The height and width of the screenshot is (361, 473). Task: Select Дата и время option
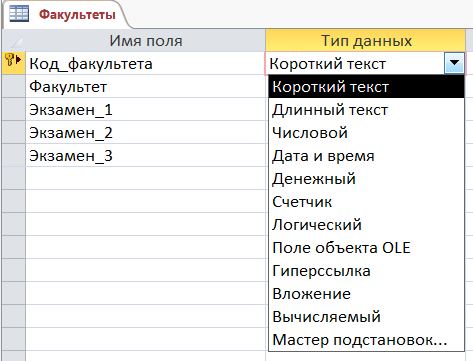(x=366, y=156)
